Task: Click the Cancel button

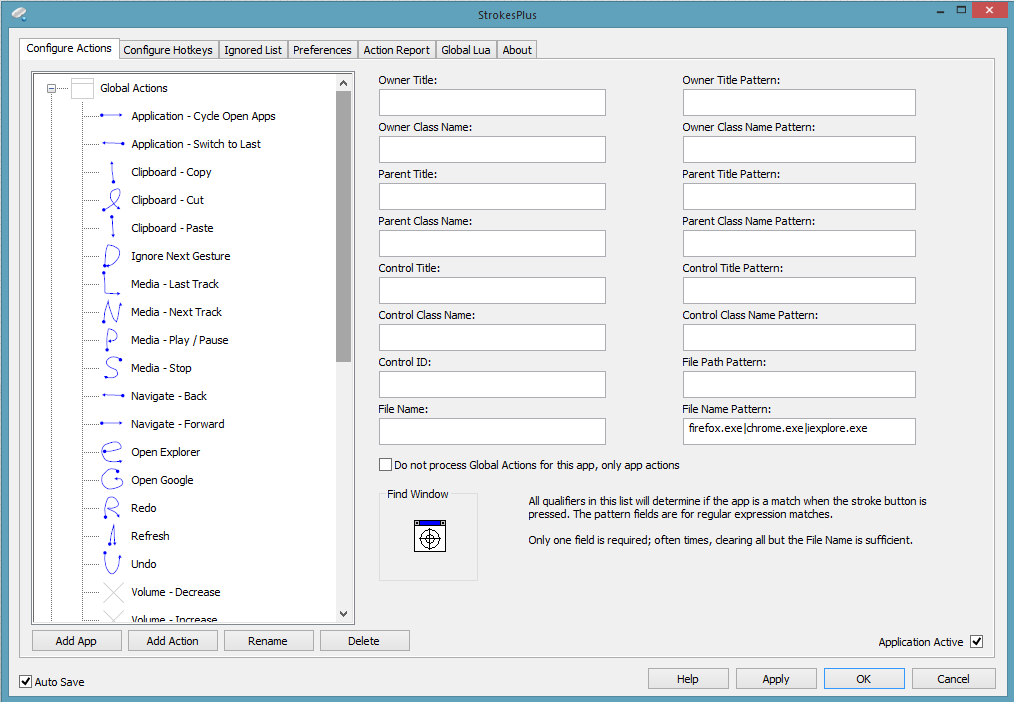Action: (953, 679)
